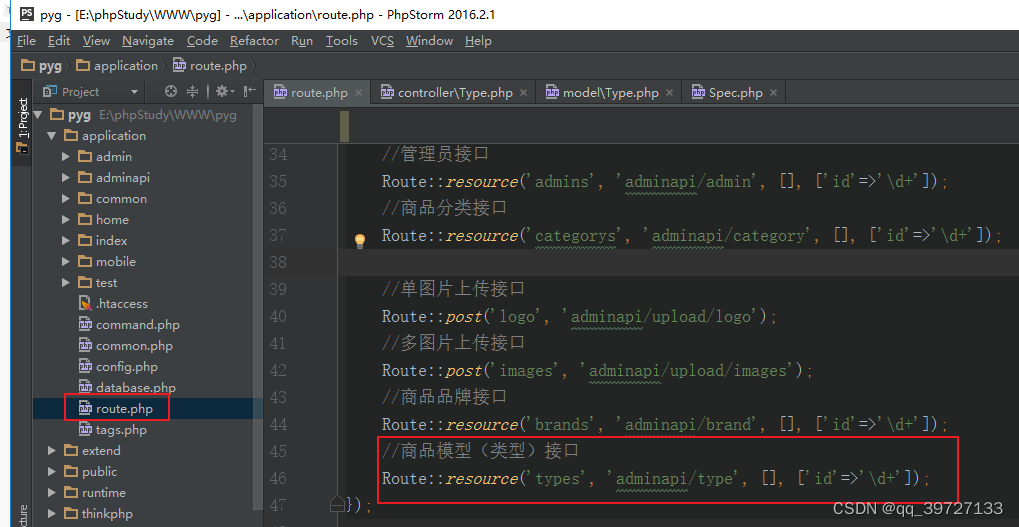This screenshot has height=527, width=1019.
Task: Close the route.php editor tab
Action: [358, 93]
